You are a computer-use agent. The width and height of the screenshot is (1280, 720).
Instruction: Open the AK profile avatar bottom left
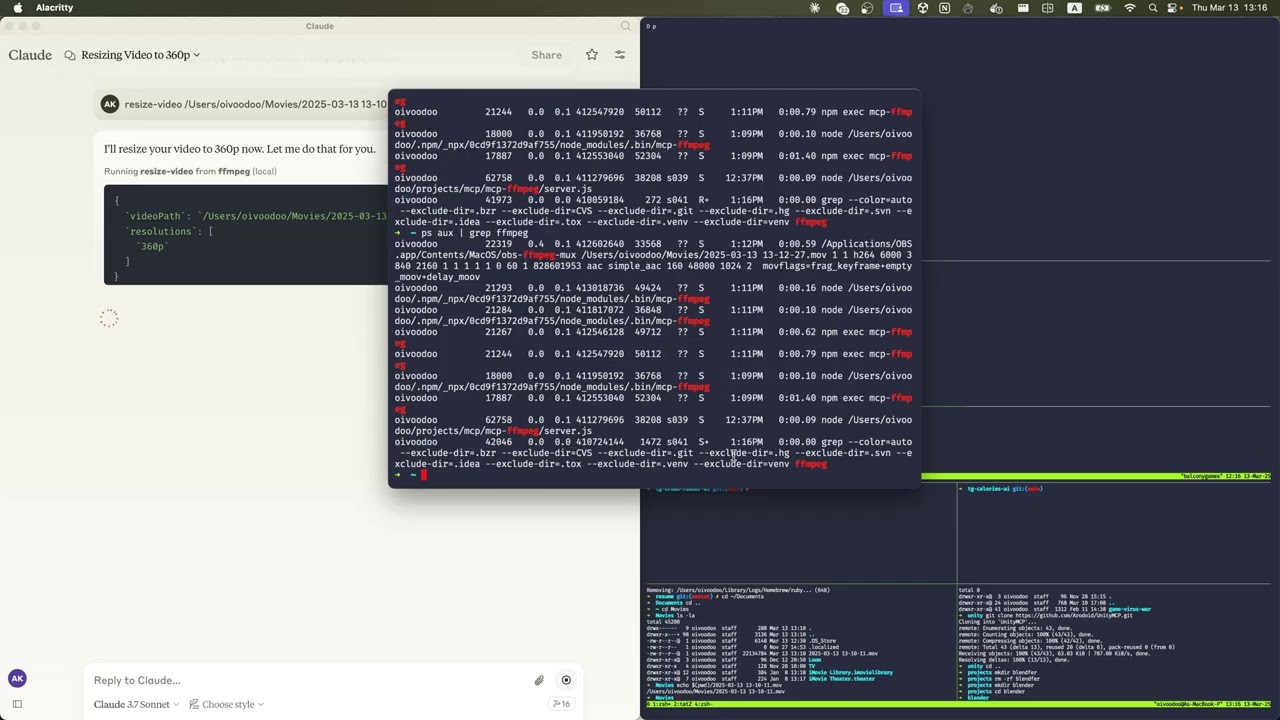coord(17,679)
